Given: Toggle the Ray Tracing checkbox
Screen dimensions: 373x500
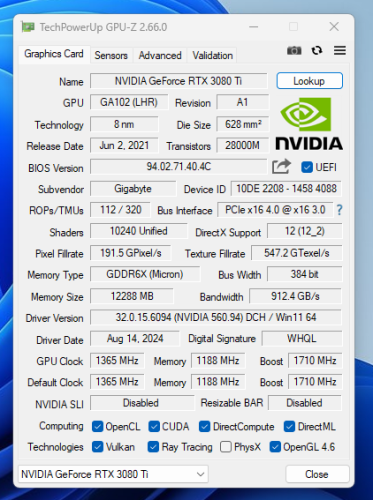Looking at the screenshot, I should (x=153, y=447).
